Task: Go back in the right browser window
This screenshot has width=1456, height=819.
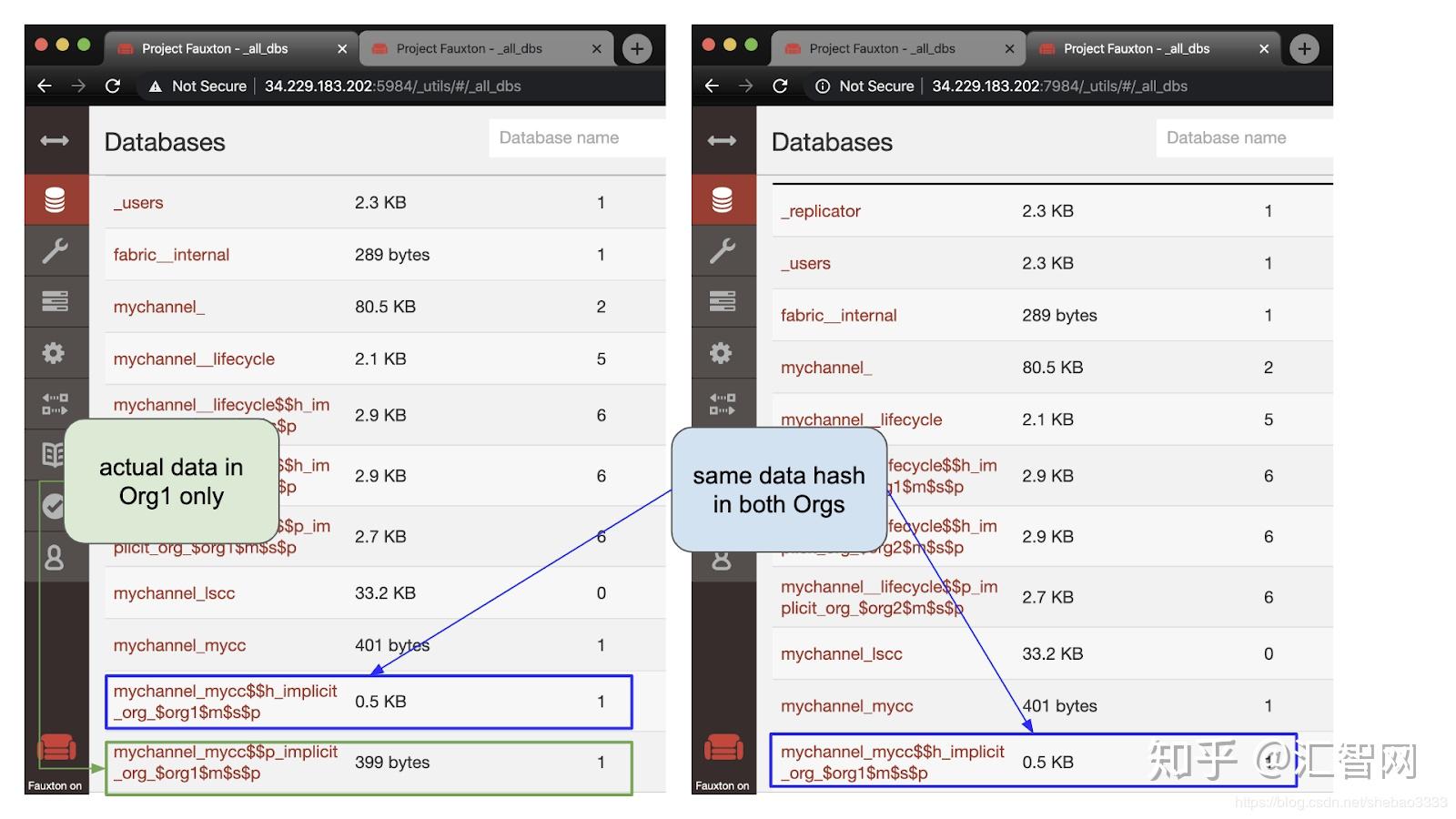Action: click(x=712, y=86)
